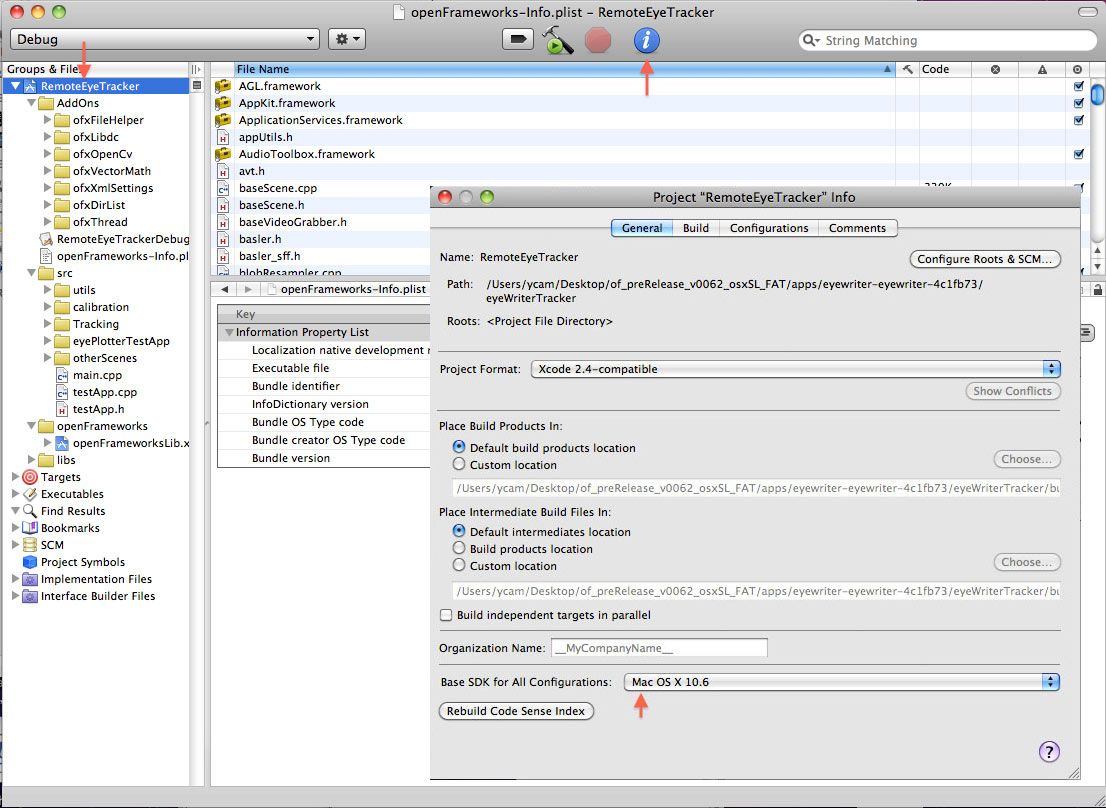Viewport: 1106px width, 808px height.
Task: Open the gear Action menu in toolbar
Action: (346, 39)
